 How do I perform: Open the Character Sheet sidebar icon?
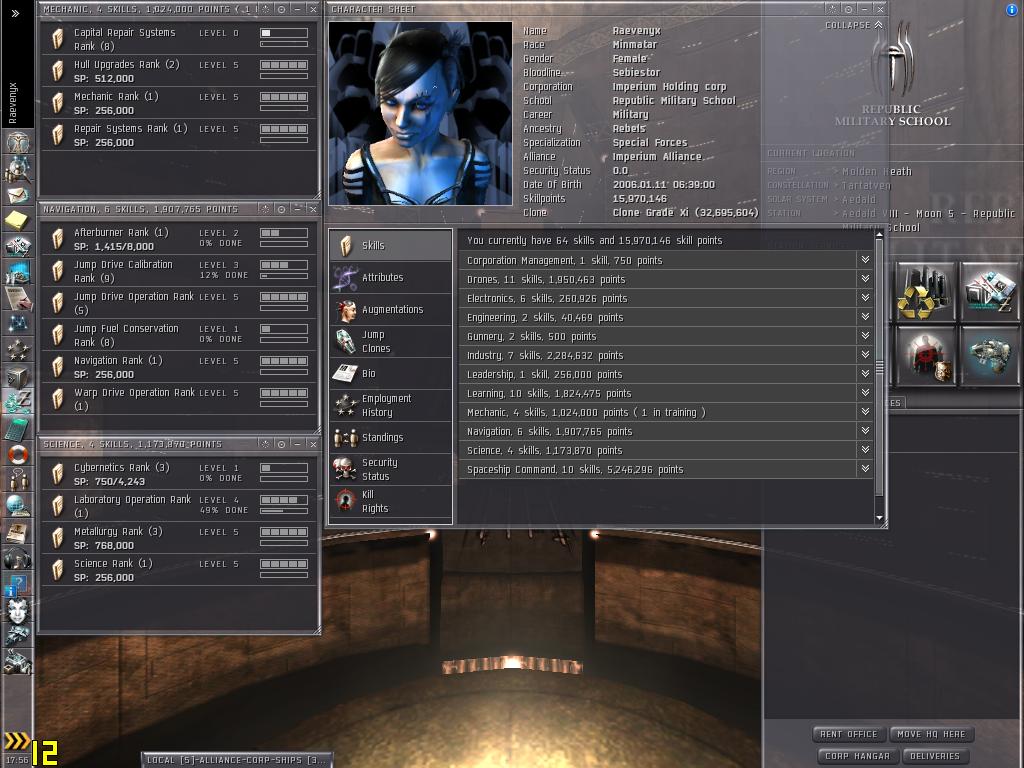point(18,143)
